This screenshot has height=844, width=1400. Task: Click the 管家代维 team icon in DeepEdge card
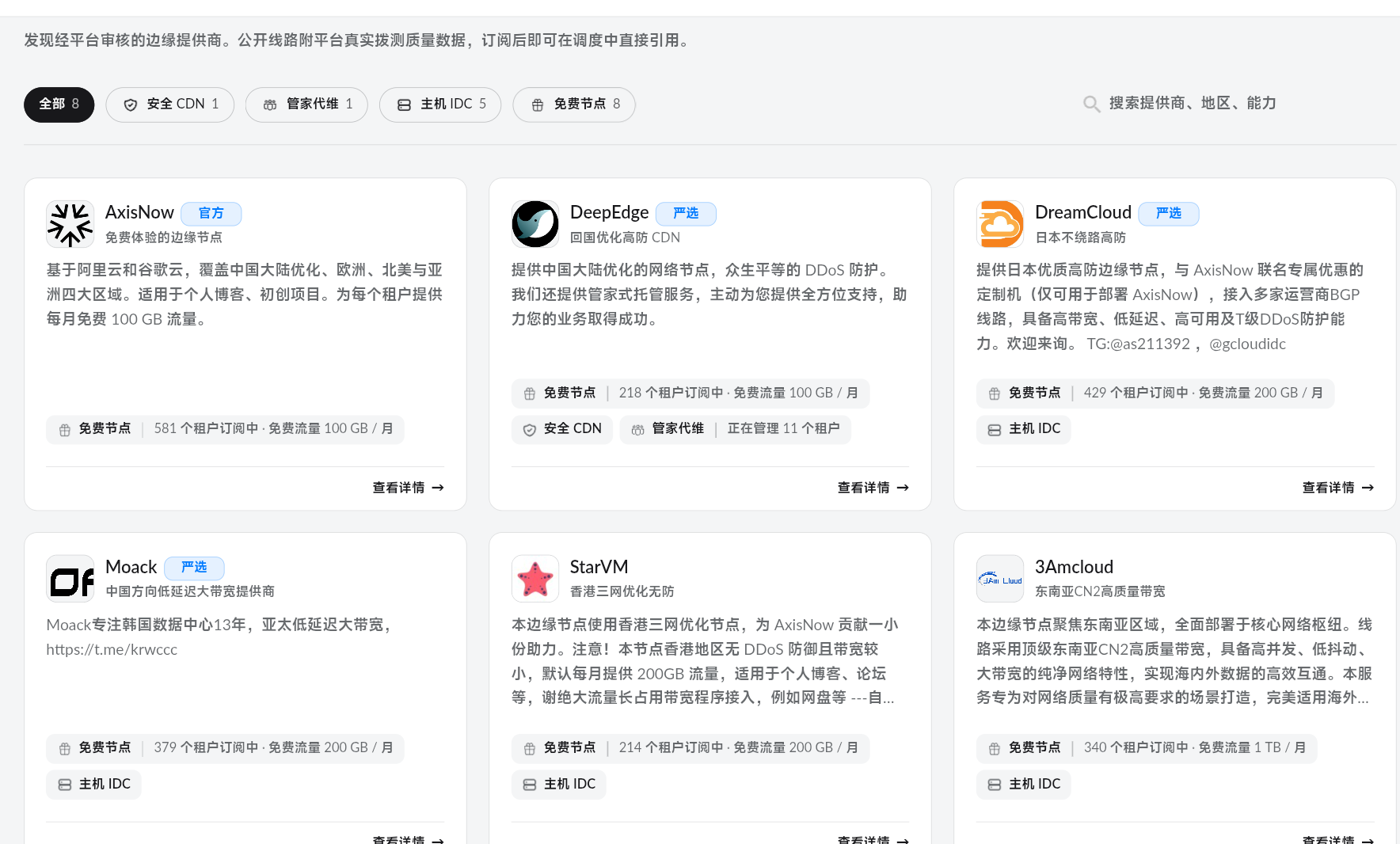coord(638,430)
